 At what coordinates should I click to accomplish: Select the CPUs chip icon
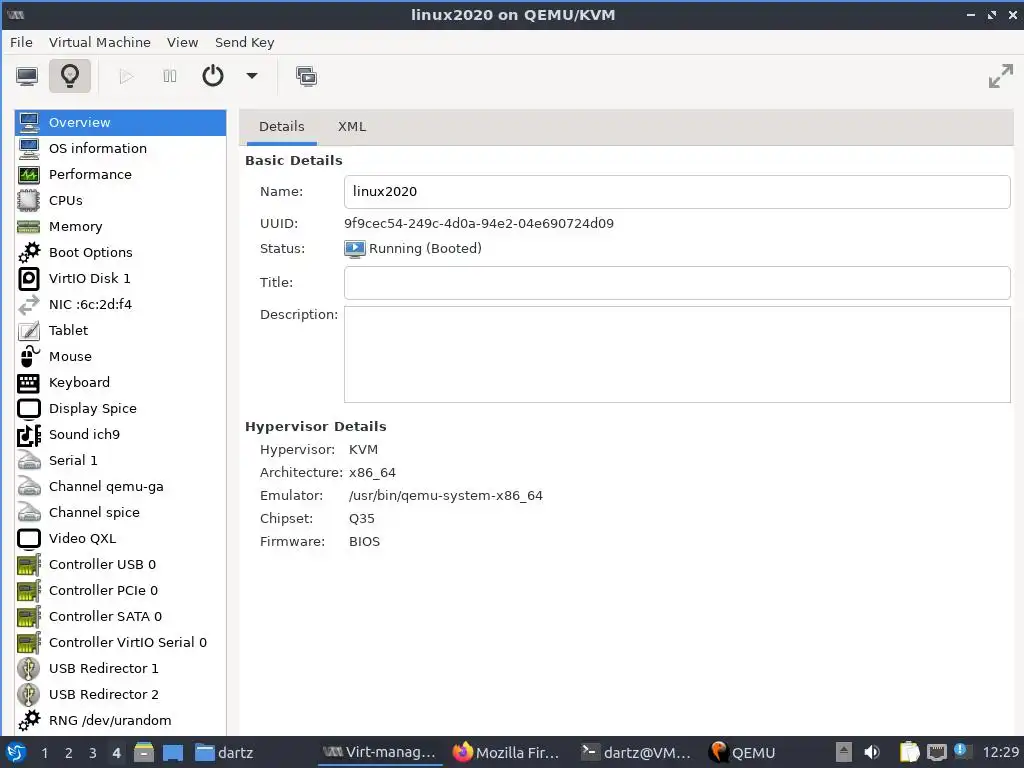point(29,200)
